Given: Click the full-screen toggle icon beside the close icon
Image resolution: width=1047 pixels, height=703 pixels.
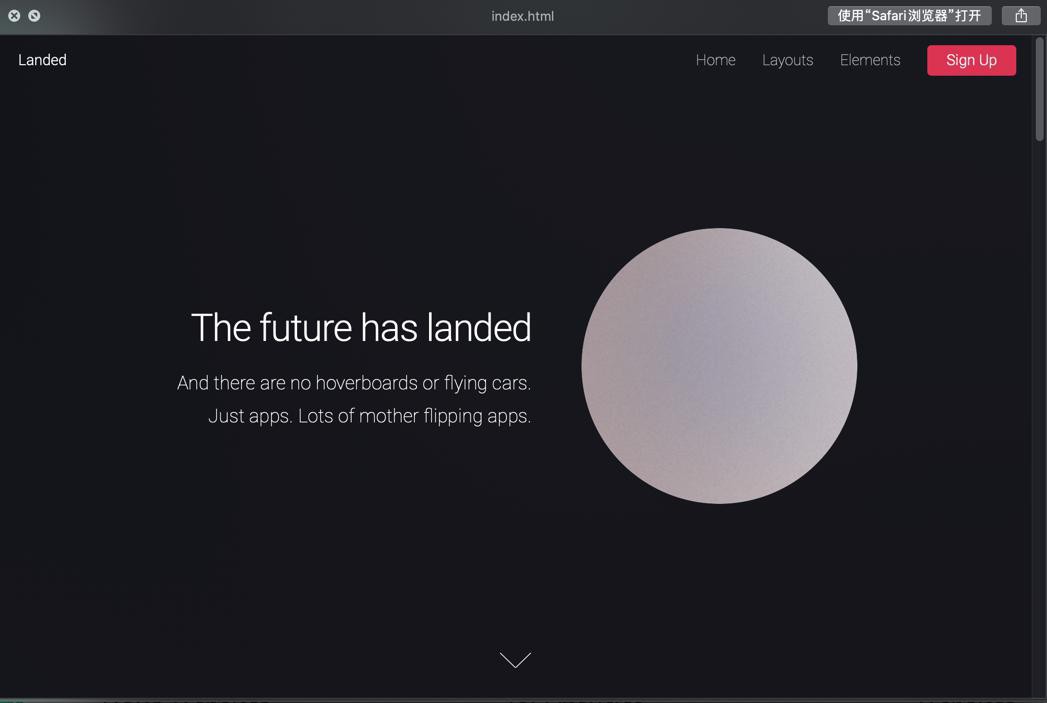Looking at the screenshot, I should (x=34, y=15).
